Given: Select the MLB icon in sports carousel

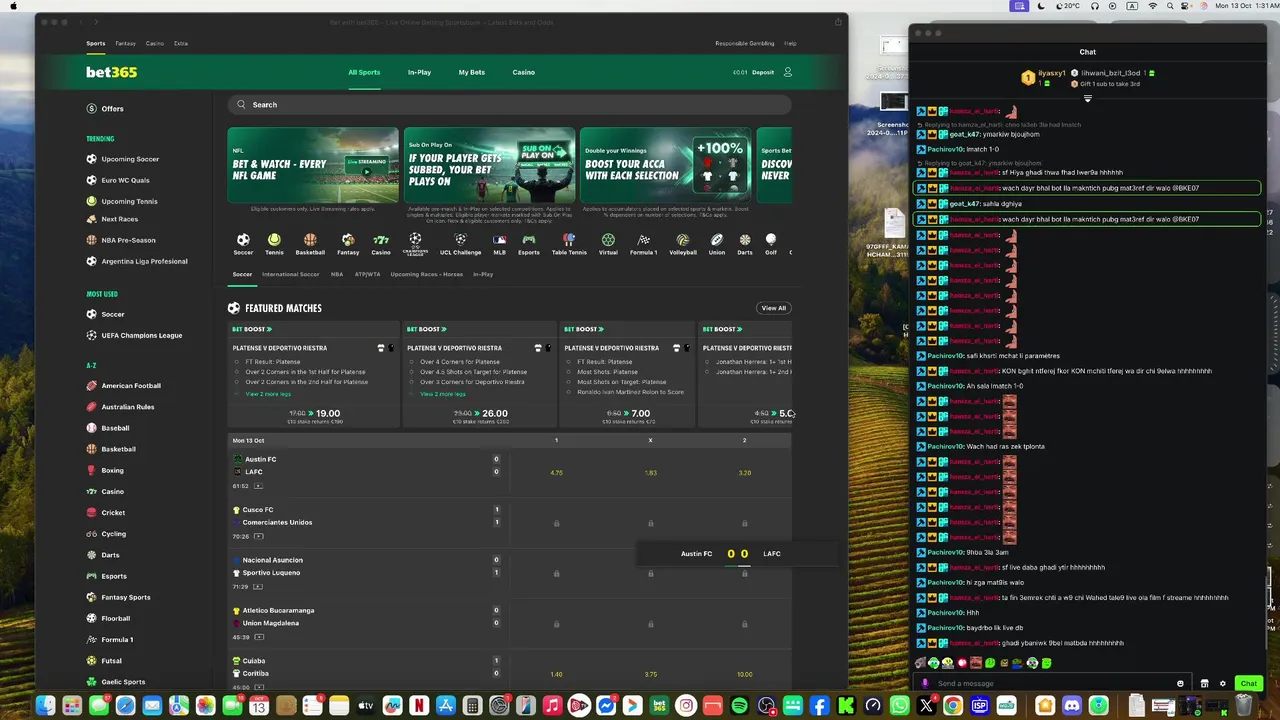Looking at the screenshot, I should (x=499, y=240).
